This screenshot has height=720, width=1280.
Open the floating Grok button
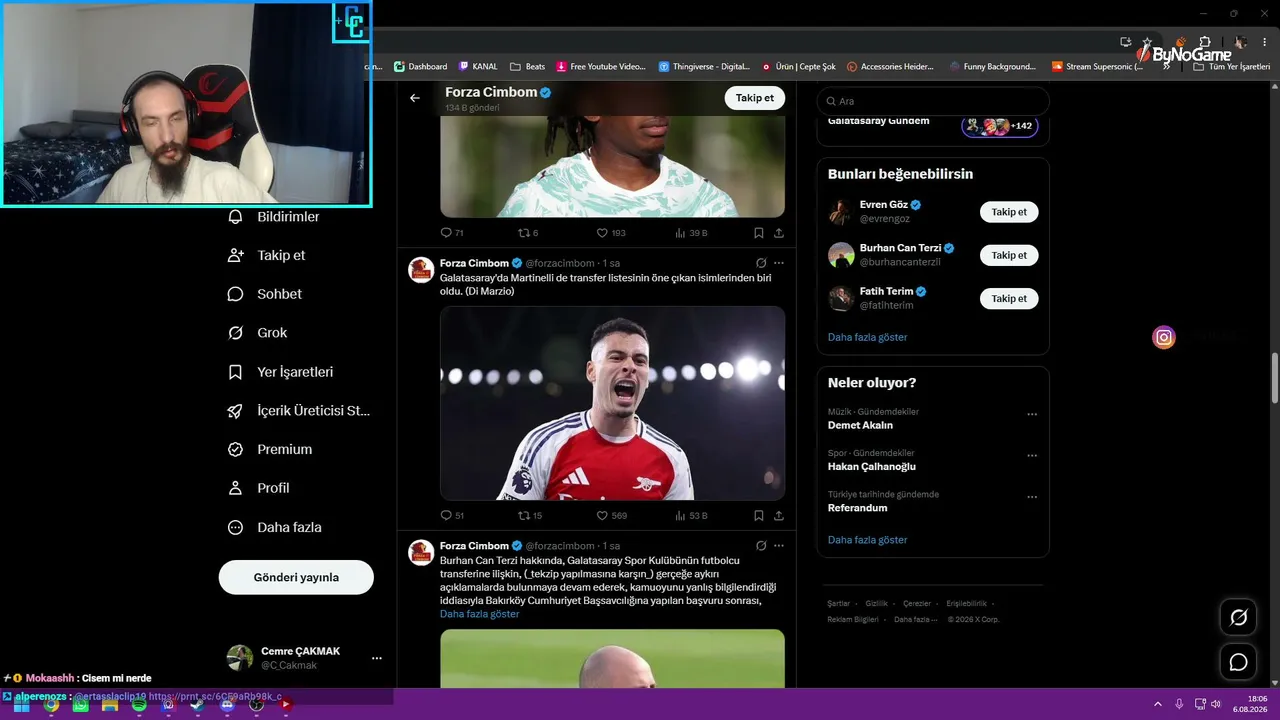tap(1238, 617)
